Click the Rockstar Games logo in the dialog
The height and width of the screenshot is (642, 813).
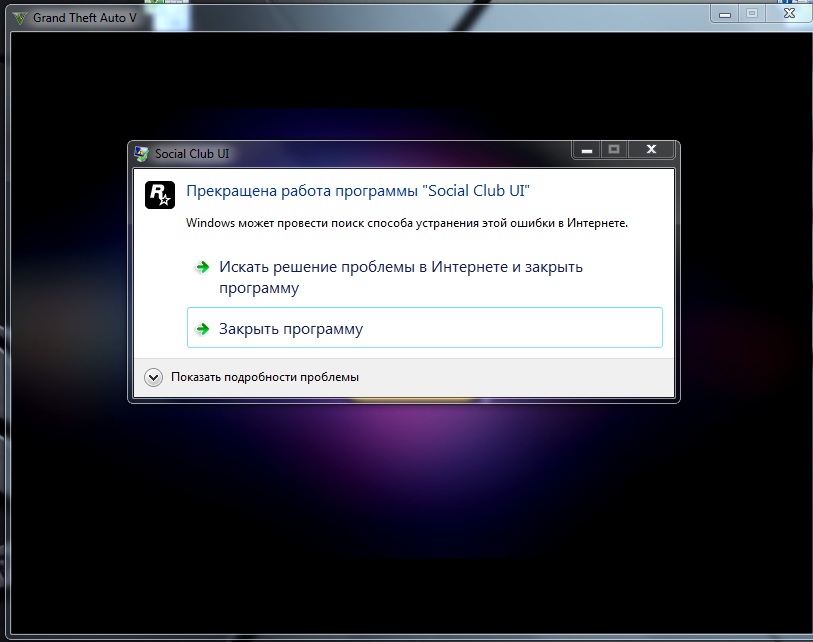(160, 195)
